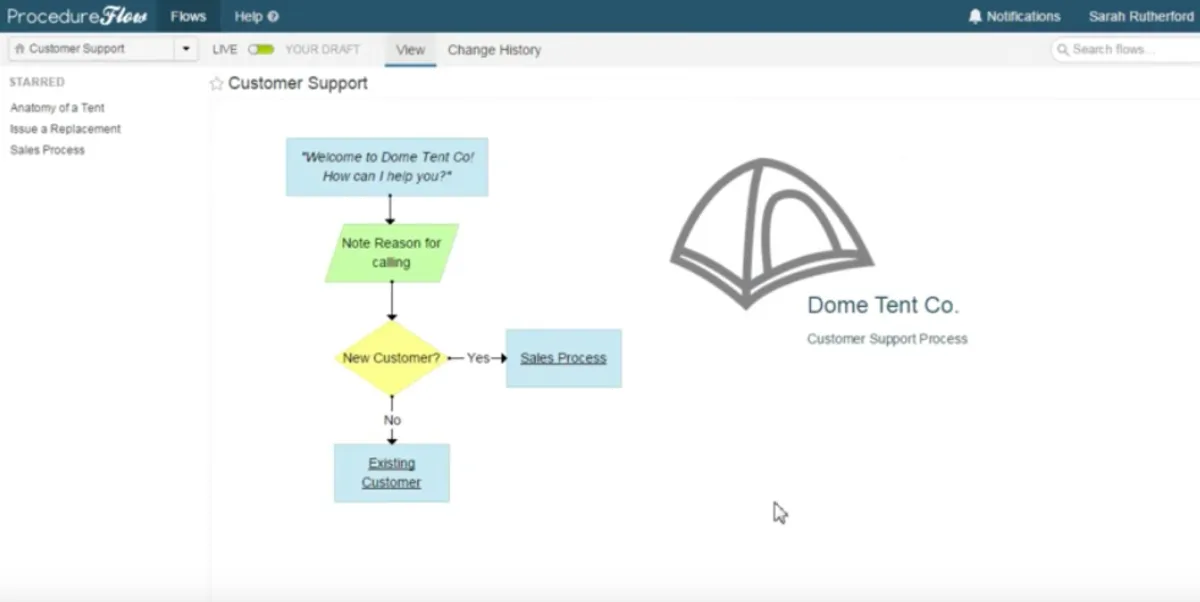This screenshot has width=1200, height=602.
Task: Open the Flows menu
Action: 188,16
